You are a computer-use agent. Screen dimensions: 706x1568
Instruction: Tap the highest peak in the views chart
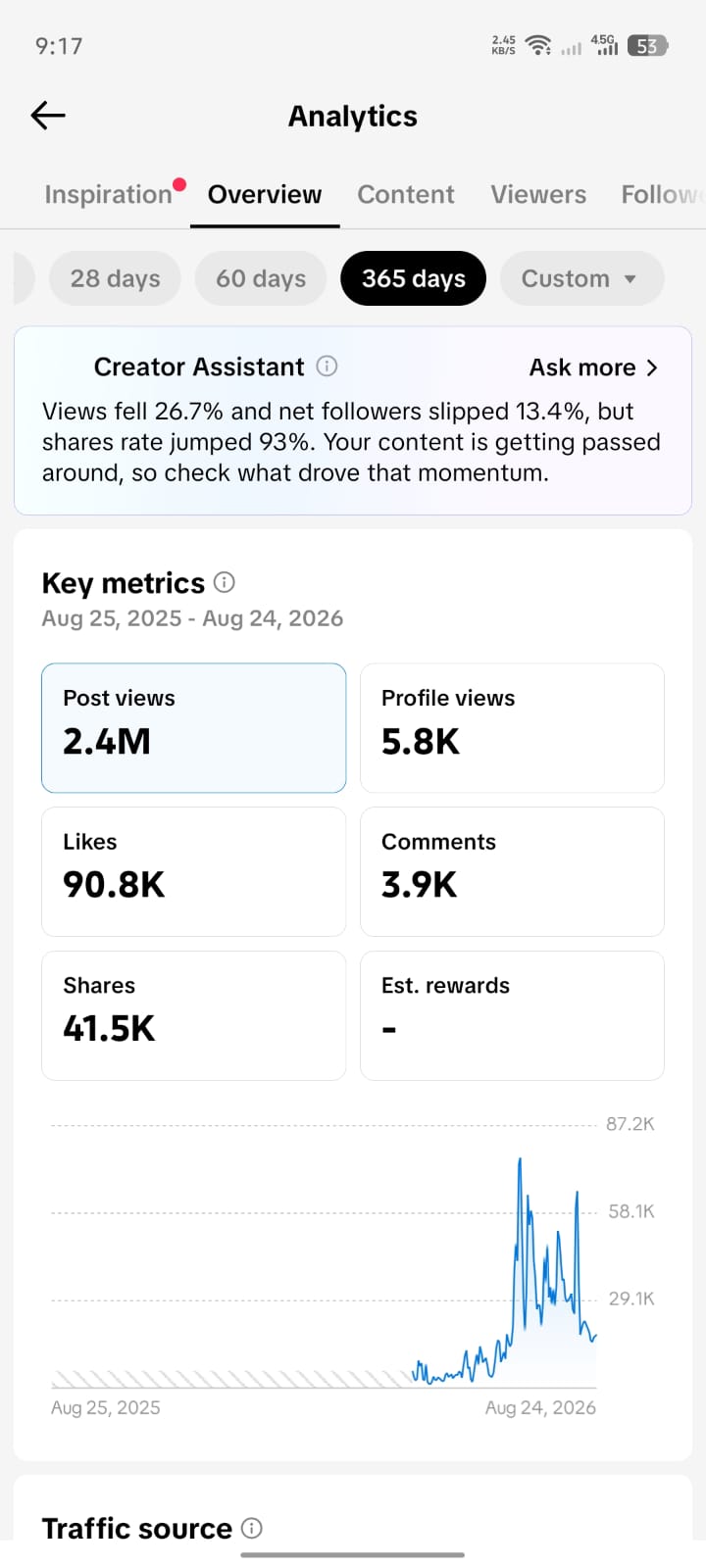coord(520,1162)
